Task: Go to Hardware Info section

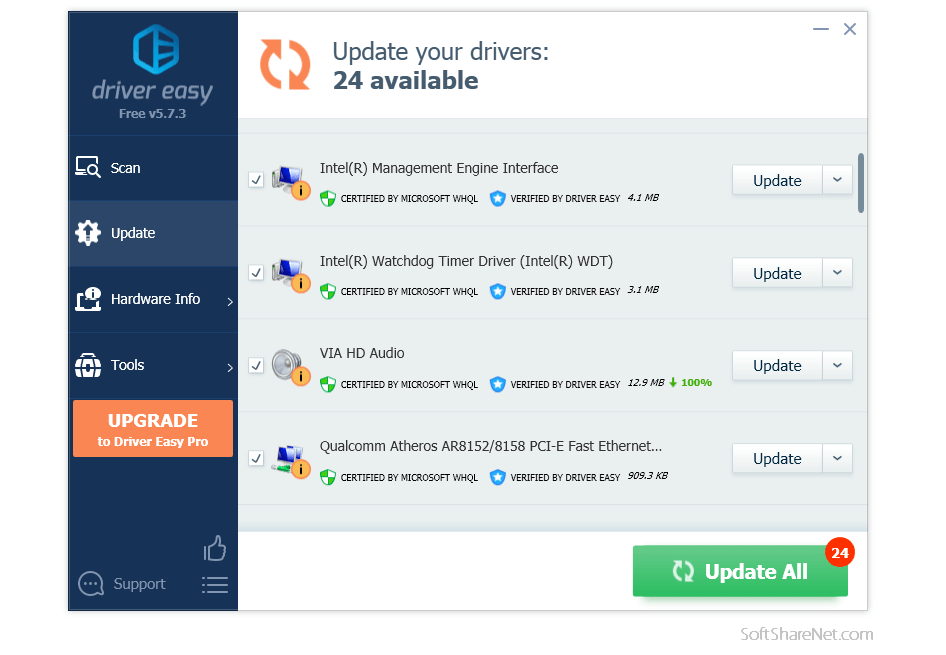Action: click(153, 299)
